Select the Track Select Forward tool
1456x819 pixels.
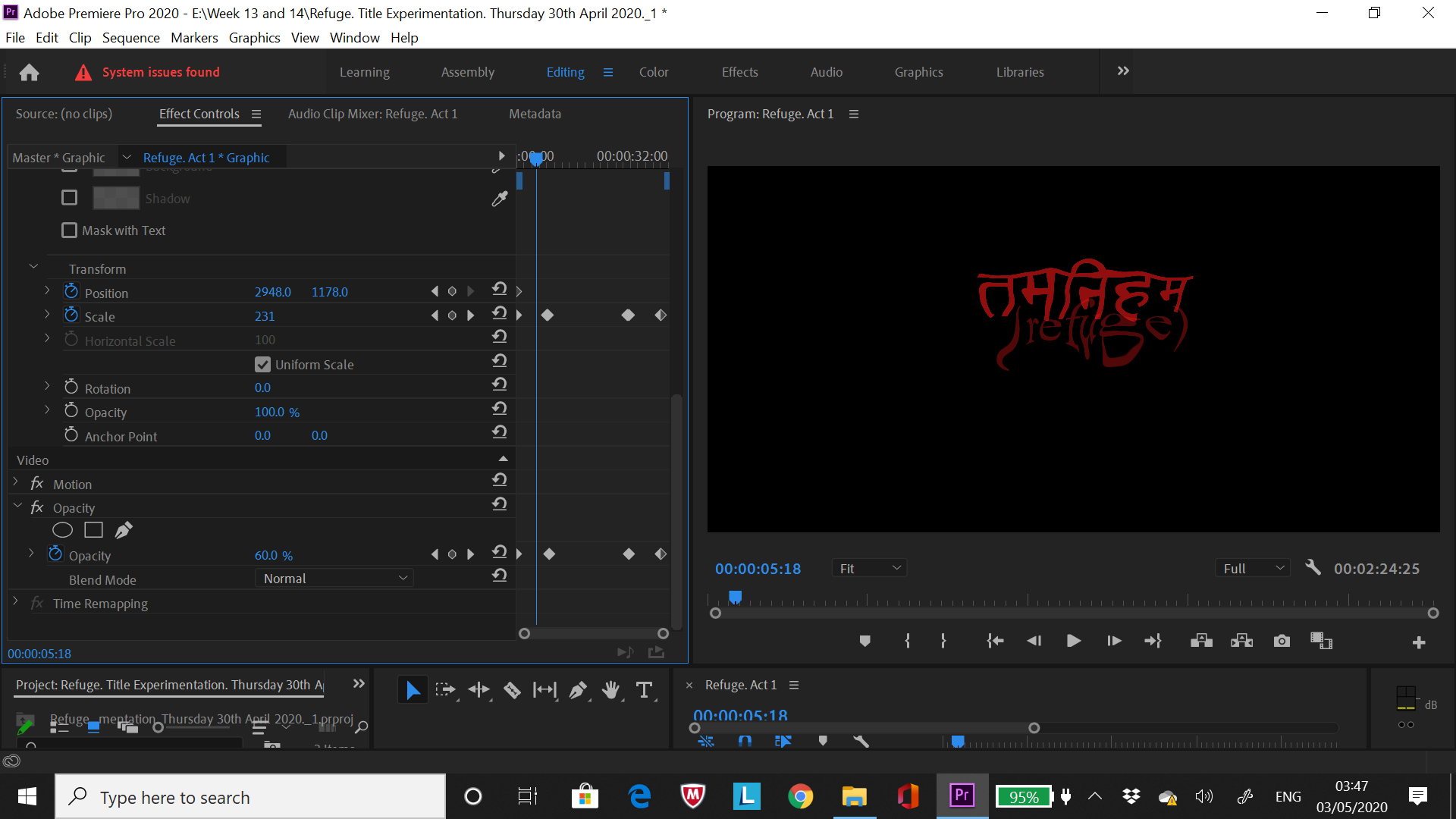(446, 690)
